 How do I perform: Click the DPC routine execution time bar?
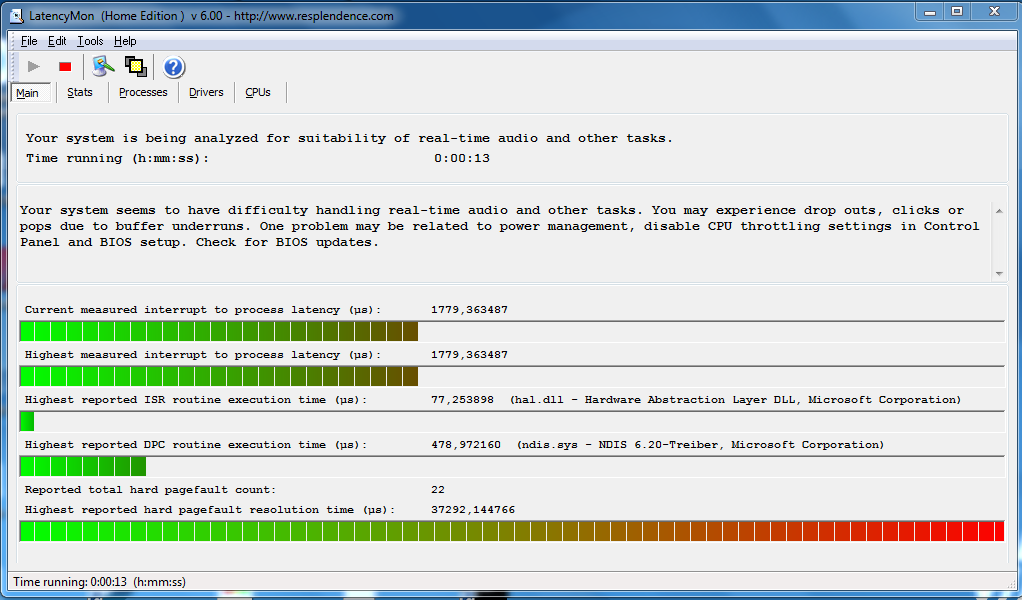[x=512, y=466]
